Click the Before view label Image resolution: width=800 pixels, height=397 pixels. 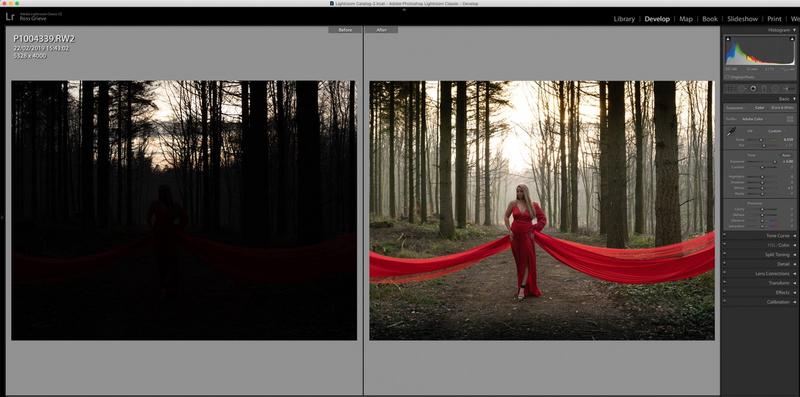tap(345, 30)
